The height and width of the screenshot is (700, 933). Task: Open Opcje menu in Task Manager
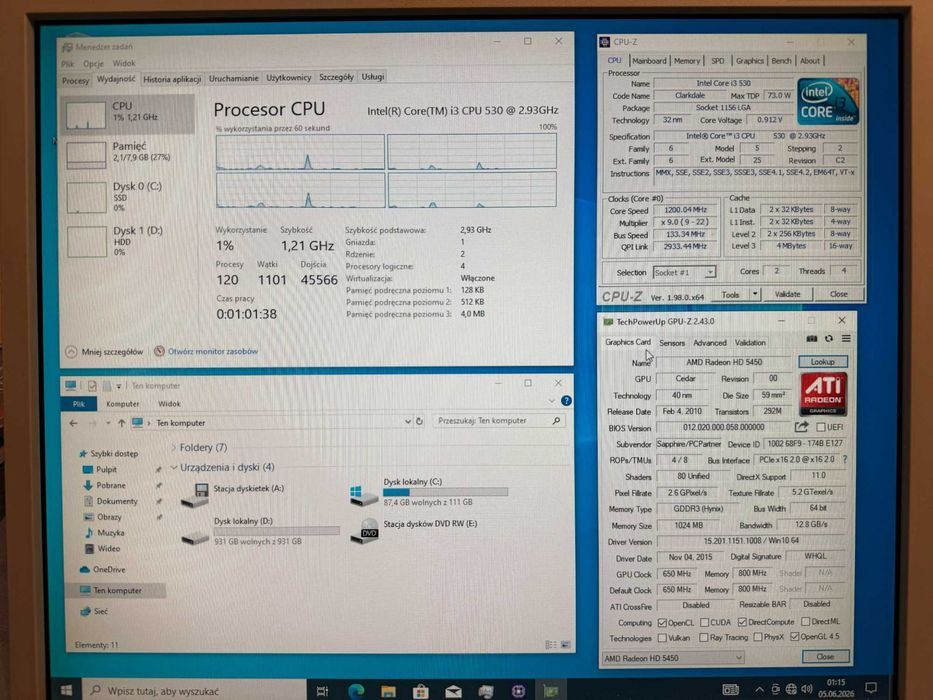click(93, 63)
